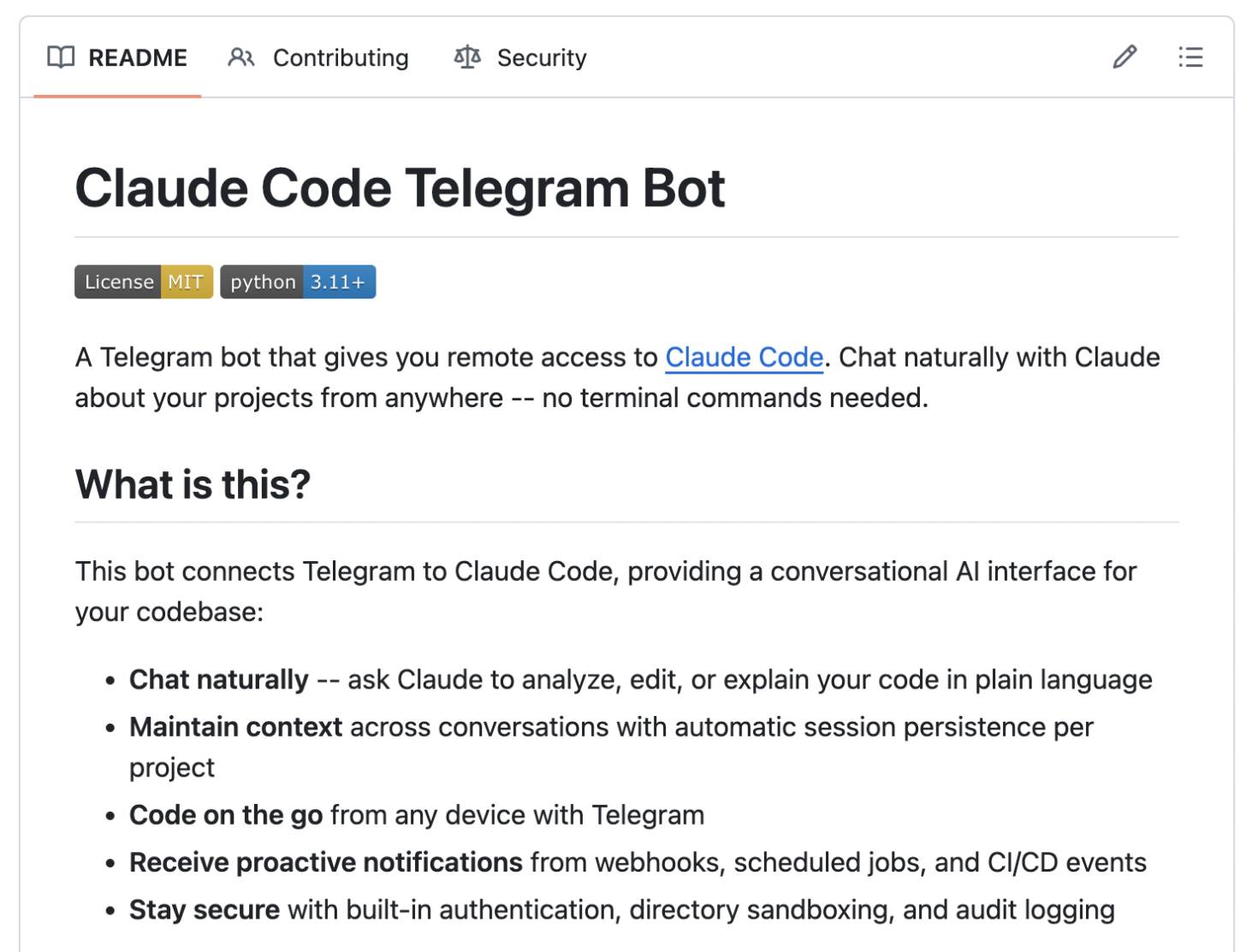The width and height of the screenshot is (1246, 952).
Task: Select the License label on the license badge
Action: click(x=118, y=281)
